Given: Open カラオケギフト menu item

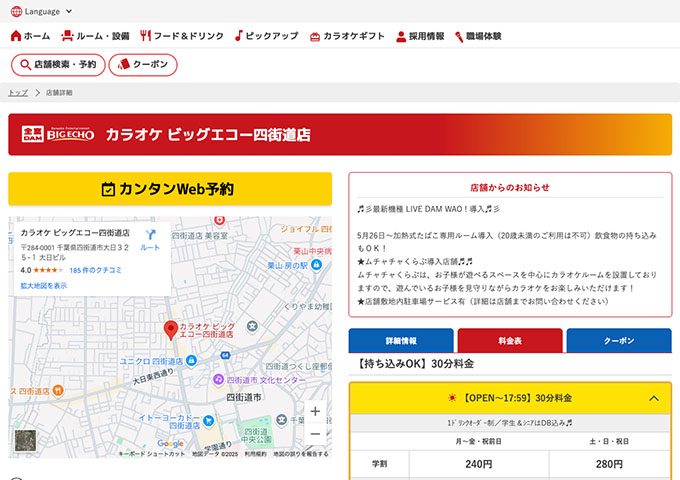Looking at the screenshot, I should pyautogui.click(x=347, y=36).
